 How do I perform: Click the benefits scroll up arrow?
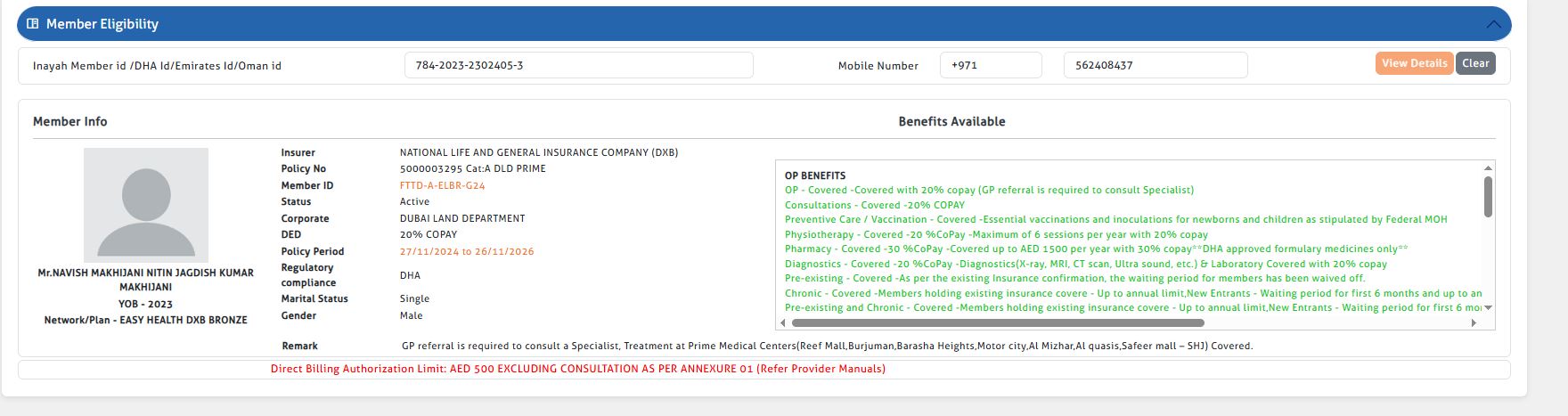[1488, 167]
